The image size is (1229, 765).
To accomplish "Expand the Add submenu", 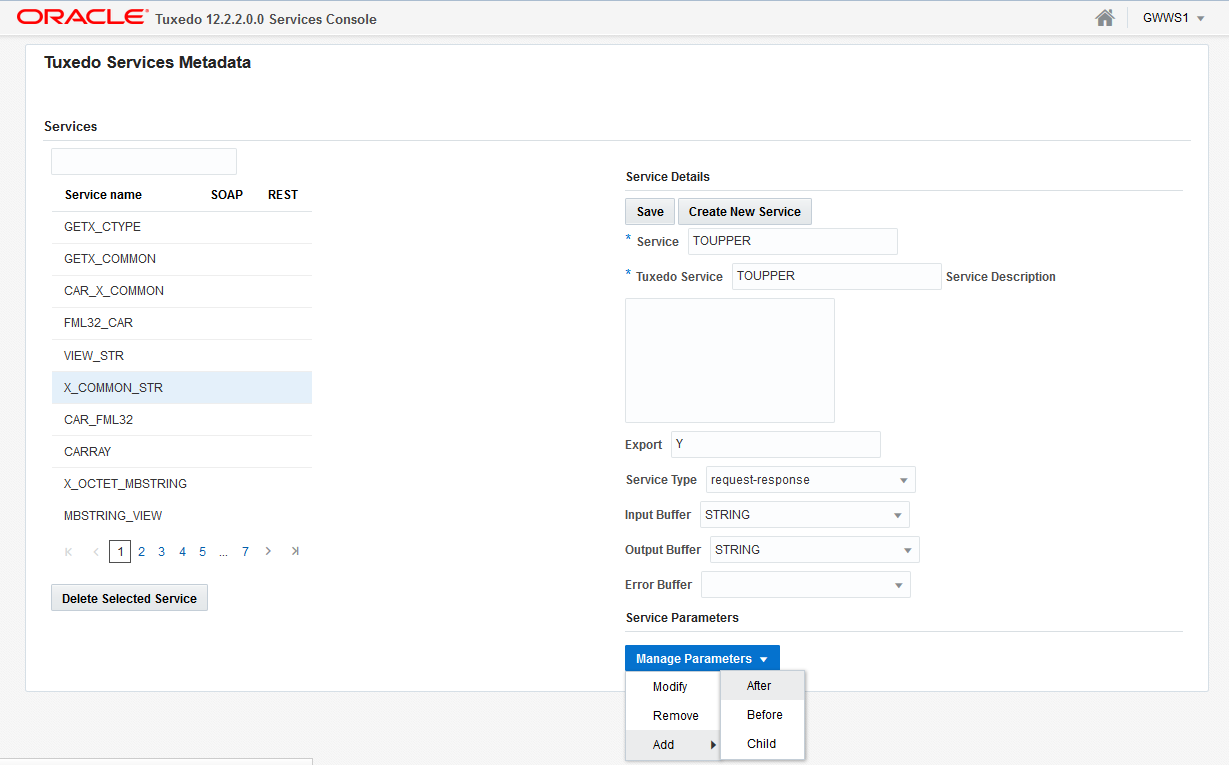I will tap(672, 745).
